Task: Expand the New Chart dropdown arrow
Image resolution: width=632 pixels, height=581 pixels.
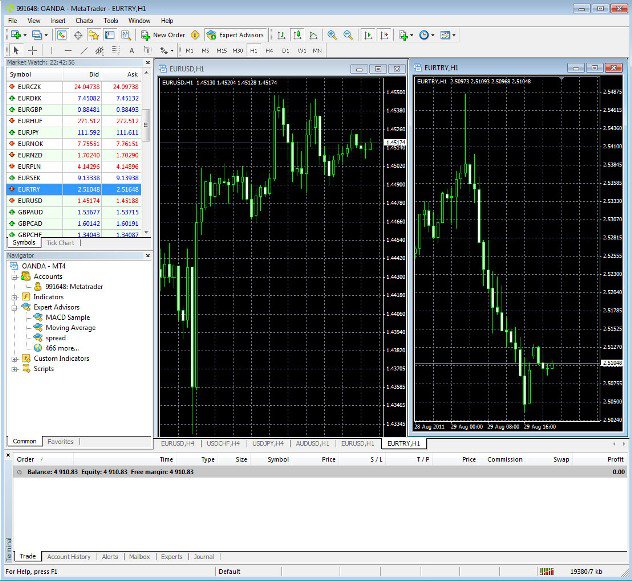Action: click(25, 35)
